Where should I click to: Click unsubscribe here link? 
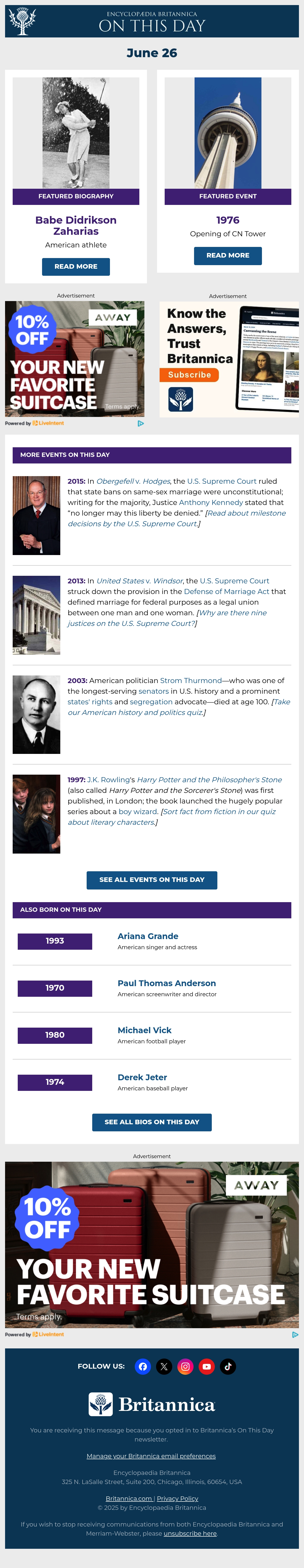pos(190,1533)
